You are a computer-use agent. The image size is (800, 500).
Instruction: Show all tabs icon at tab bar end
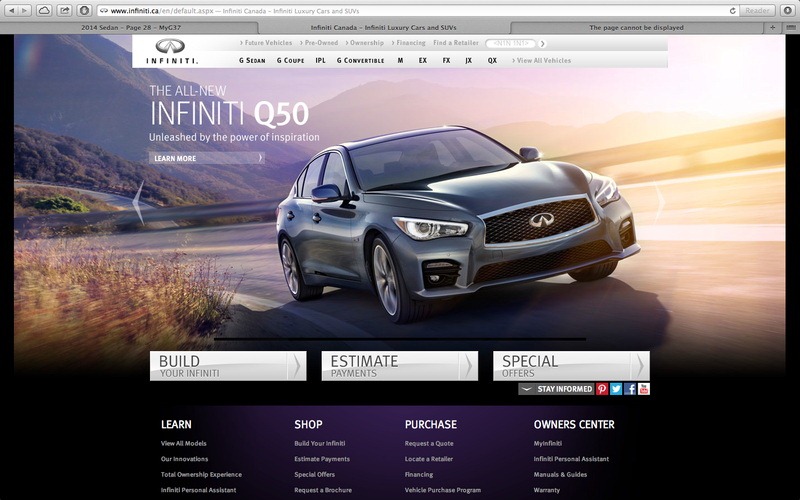[790, 28]
